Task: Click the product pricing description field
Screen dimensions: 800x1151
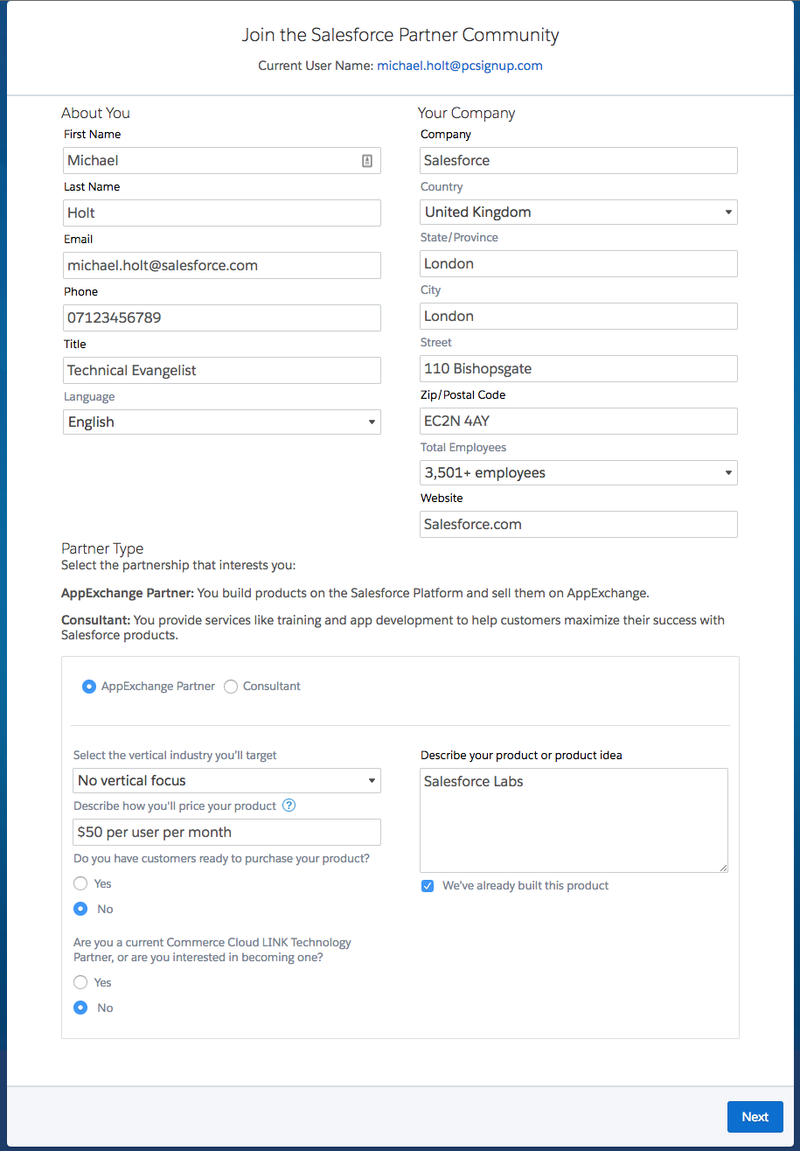Action: point(227,832)
